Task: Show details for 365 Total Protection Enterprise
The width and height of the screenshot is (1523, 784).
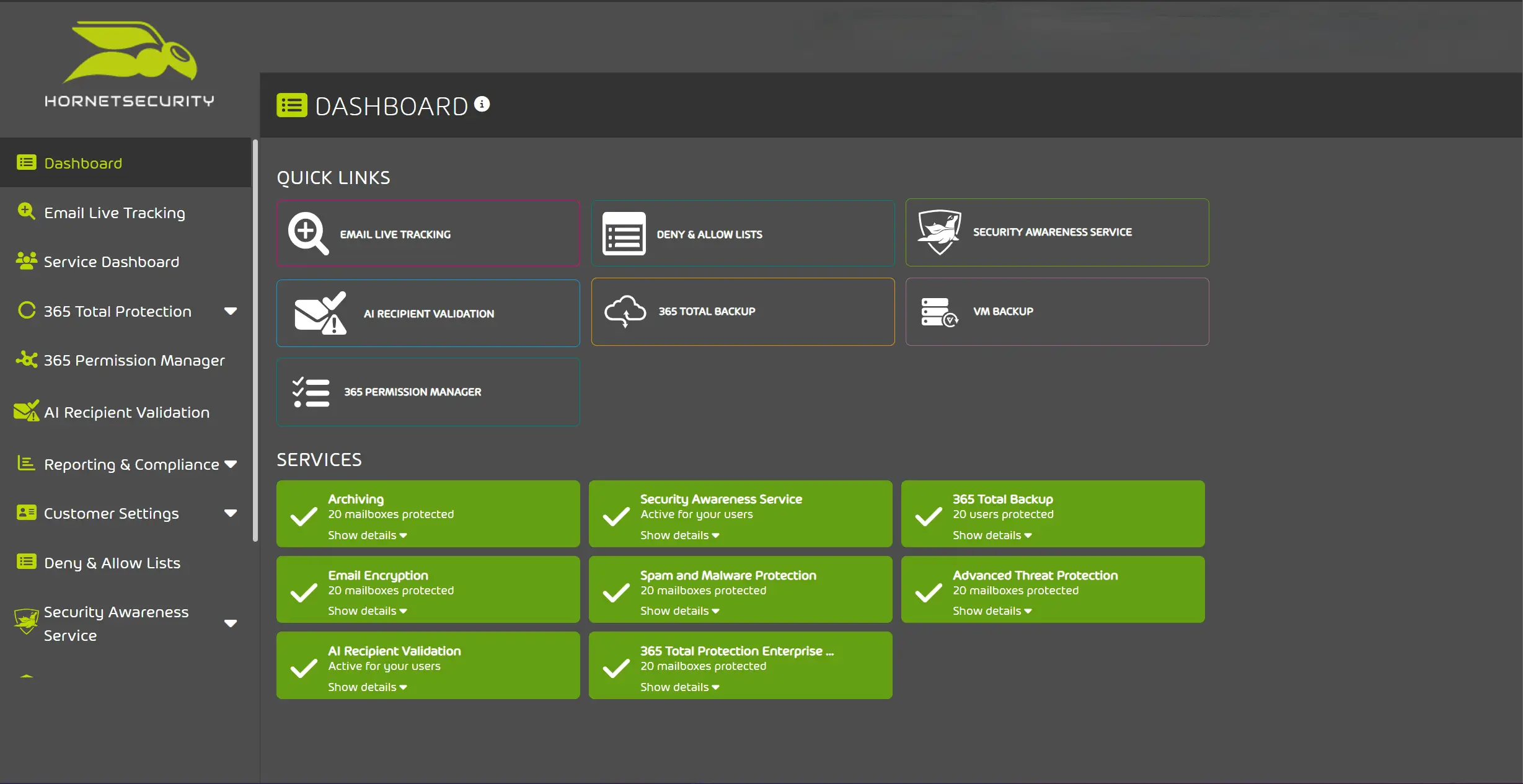Action: 680,687
